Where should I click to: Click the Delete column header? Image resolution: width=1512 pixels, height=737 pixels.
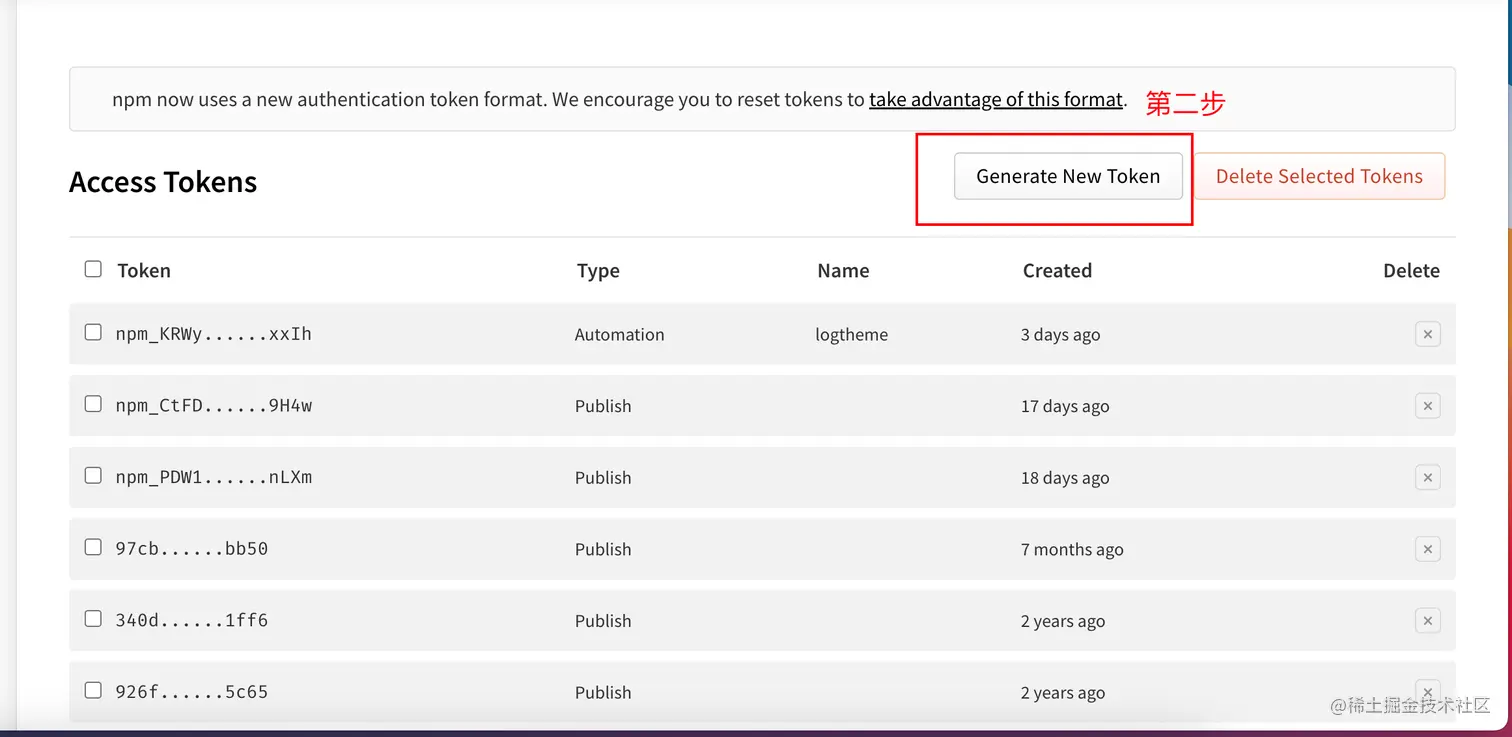1411,270
